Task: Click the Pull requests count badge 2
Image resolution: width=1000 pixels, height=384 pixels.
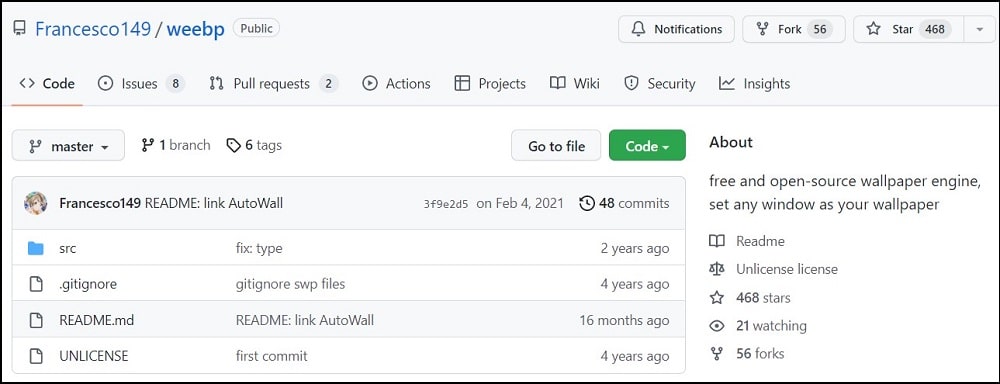Action: (x=328, y=84)
